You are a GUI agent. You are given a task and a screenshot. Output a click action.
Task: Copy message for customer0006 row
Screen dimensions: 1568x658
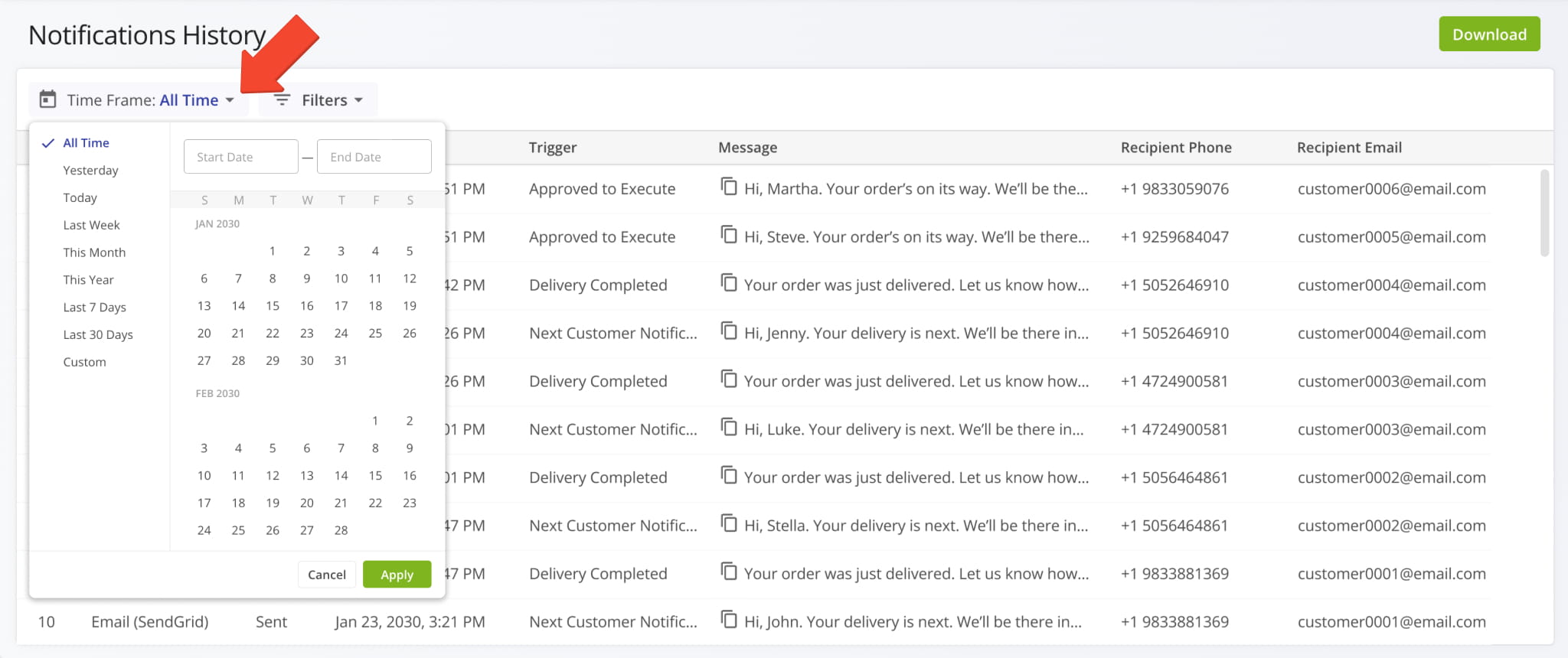tap(729, 187)
